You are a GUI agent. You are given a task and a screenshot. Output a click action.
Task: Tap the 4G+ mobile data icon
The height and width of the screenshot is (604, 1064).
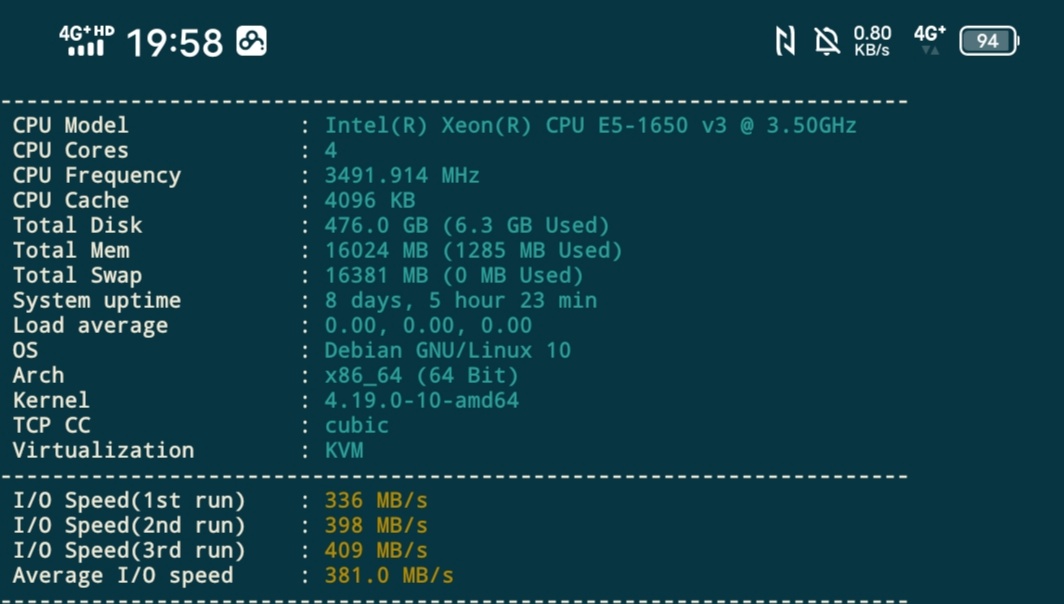(930, 41)
